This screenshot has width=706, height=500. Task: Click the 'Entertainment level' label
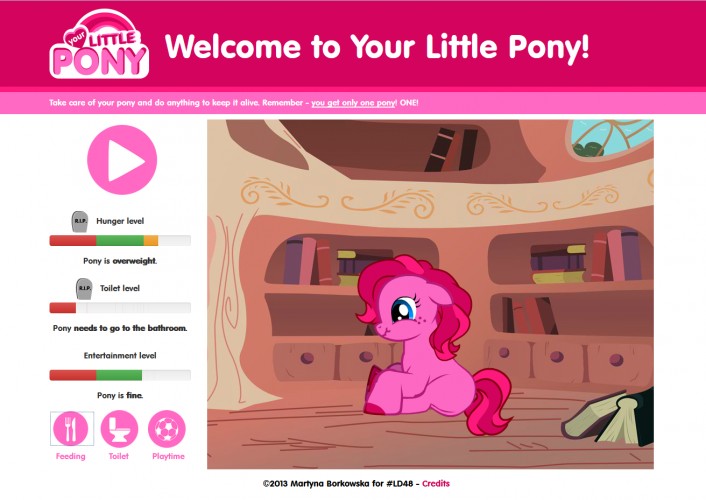[x=120, y=355]
